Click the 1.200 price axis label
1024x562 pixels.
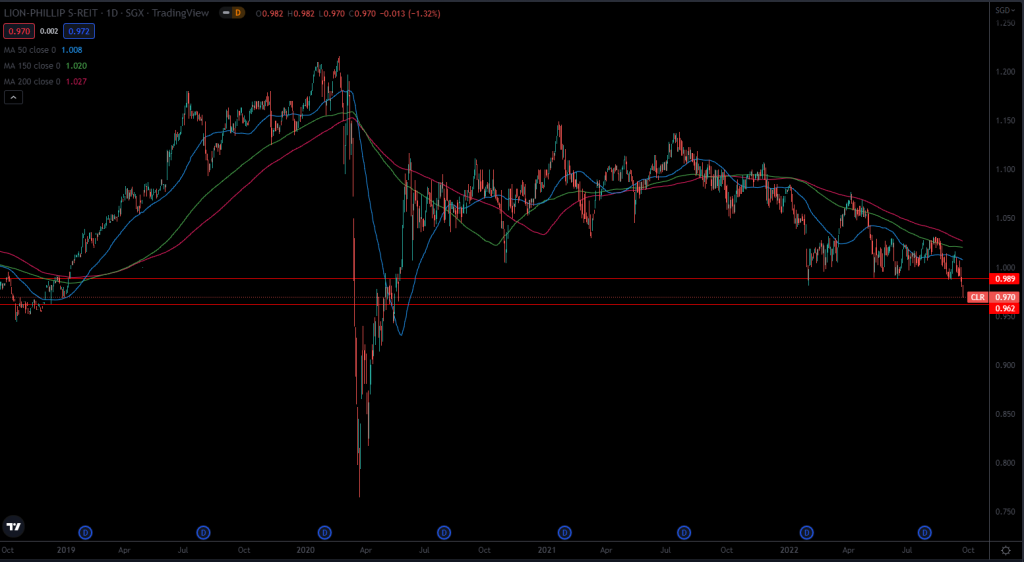[x=1004, y=72]
